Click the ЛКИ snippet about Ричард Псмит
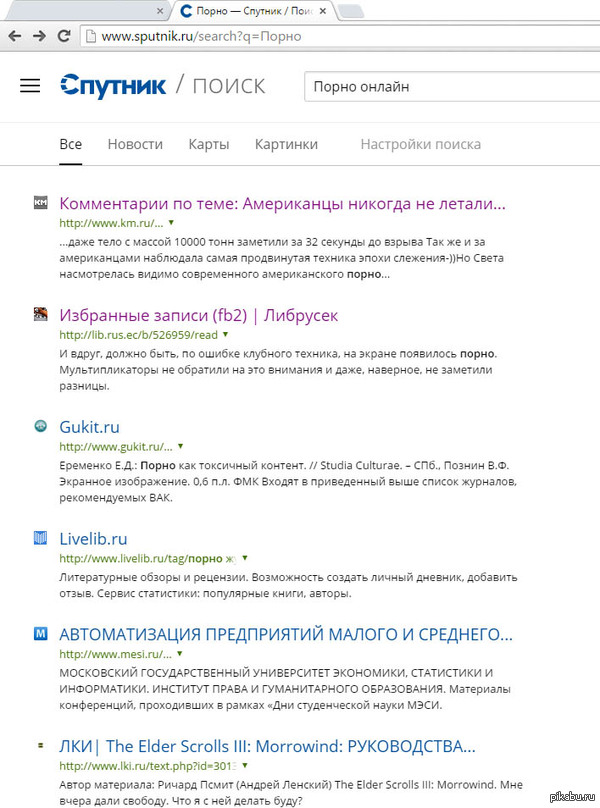This screenshot has height=808, width=600. (x=291, y=793)
